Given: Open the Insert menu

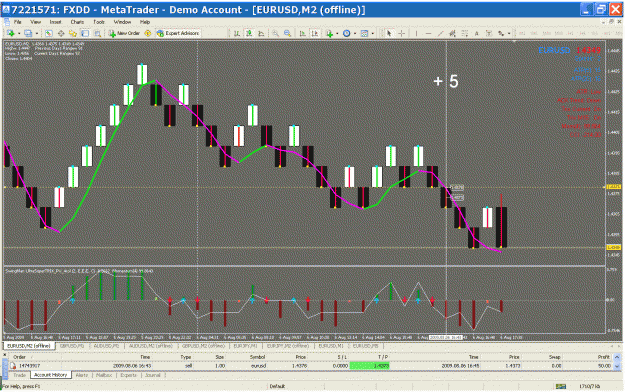Looking at the screenshot, I should (x=55, y=22).
